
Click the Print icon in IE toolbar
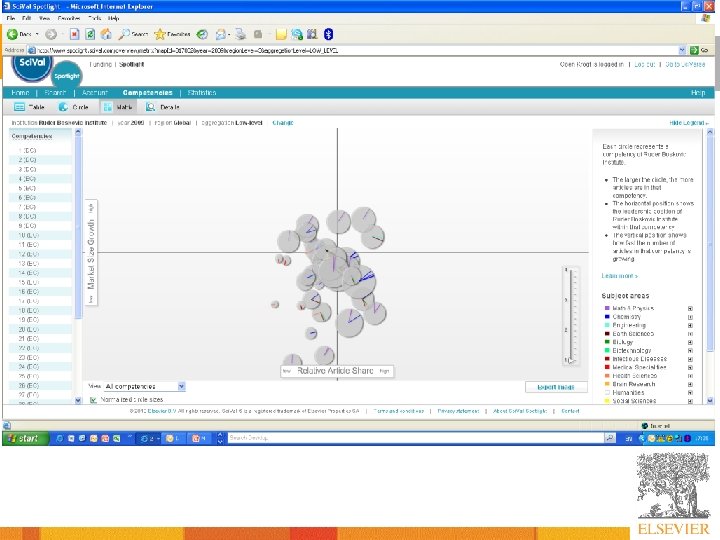[x=241, y=34]
